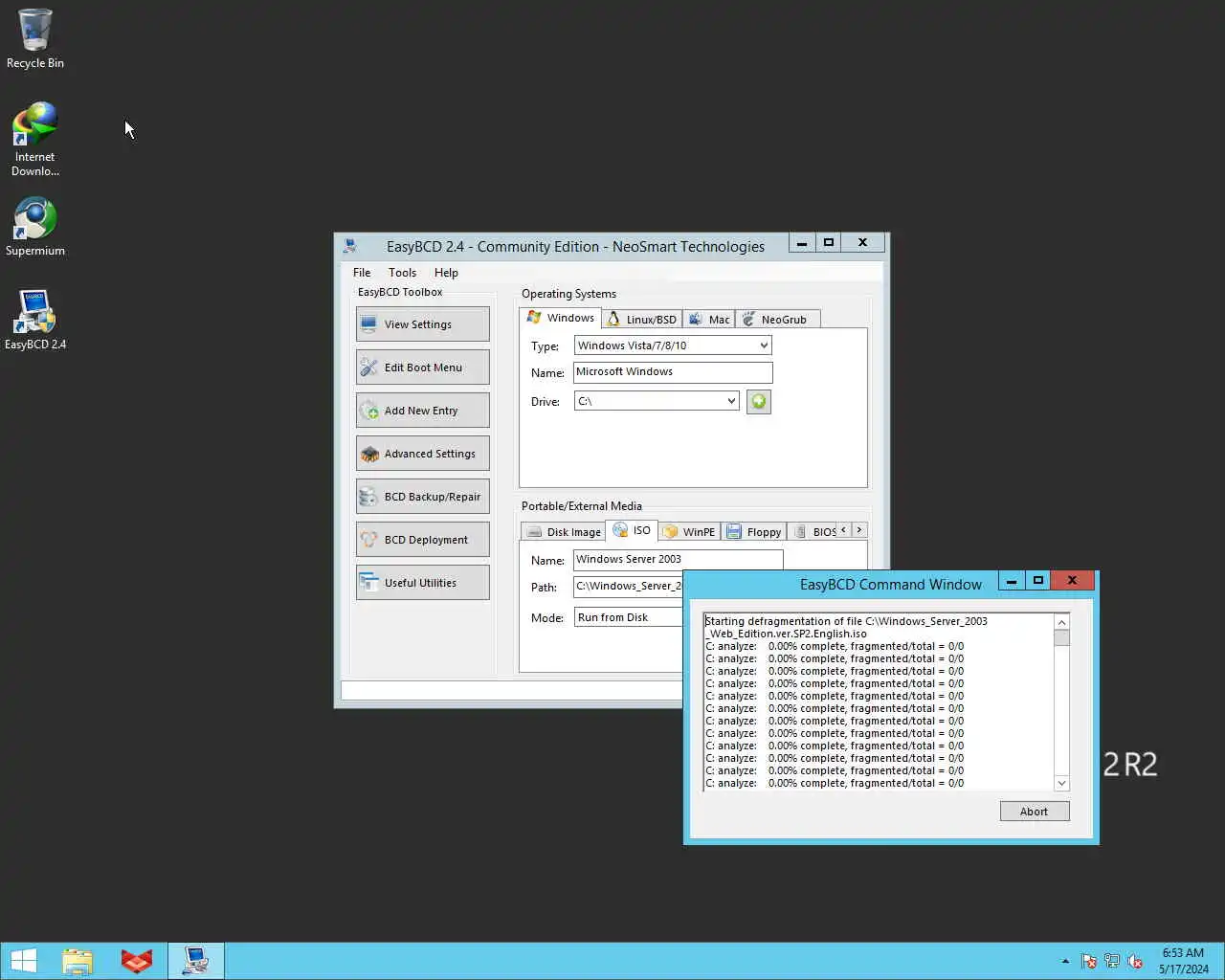The width and height of the screenshot is (1225, 980).
Task: Switch to the Windows tab
Action: (x=561, y=318)
